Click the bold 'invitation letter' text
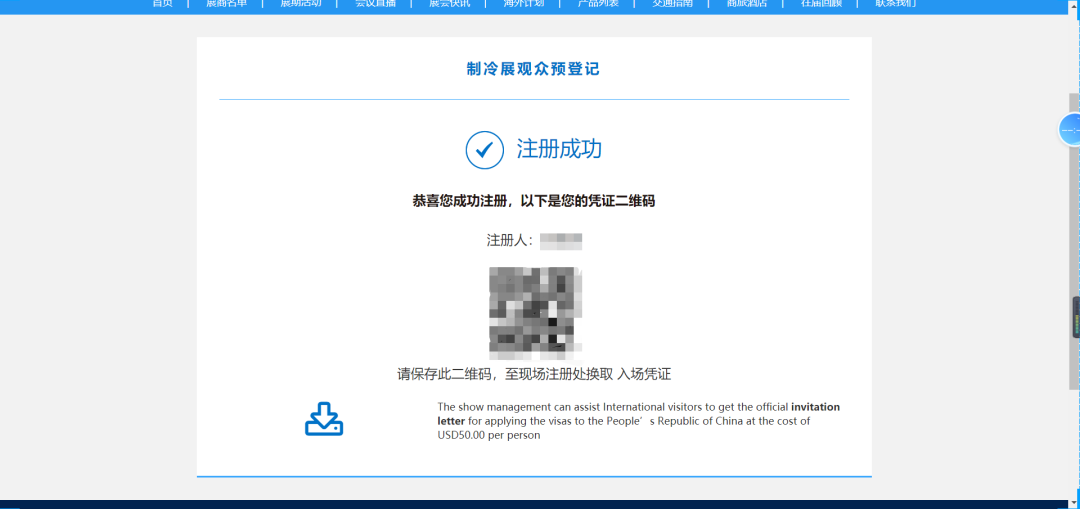This screenshot has height=509, width=1080. 816,406
